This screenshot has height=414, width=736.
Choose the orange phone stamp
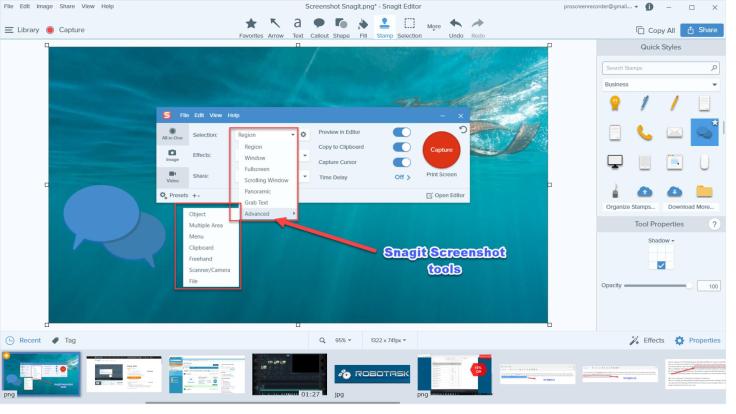coord(644,133)
